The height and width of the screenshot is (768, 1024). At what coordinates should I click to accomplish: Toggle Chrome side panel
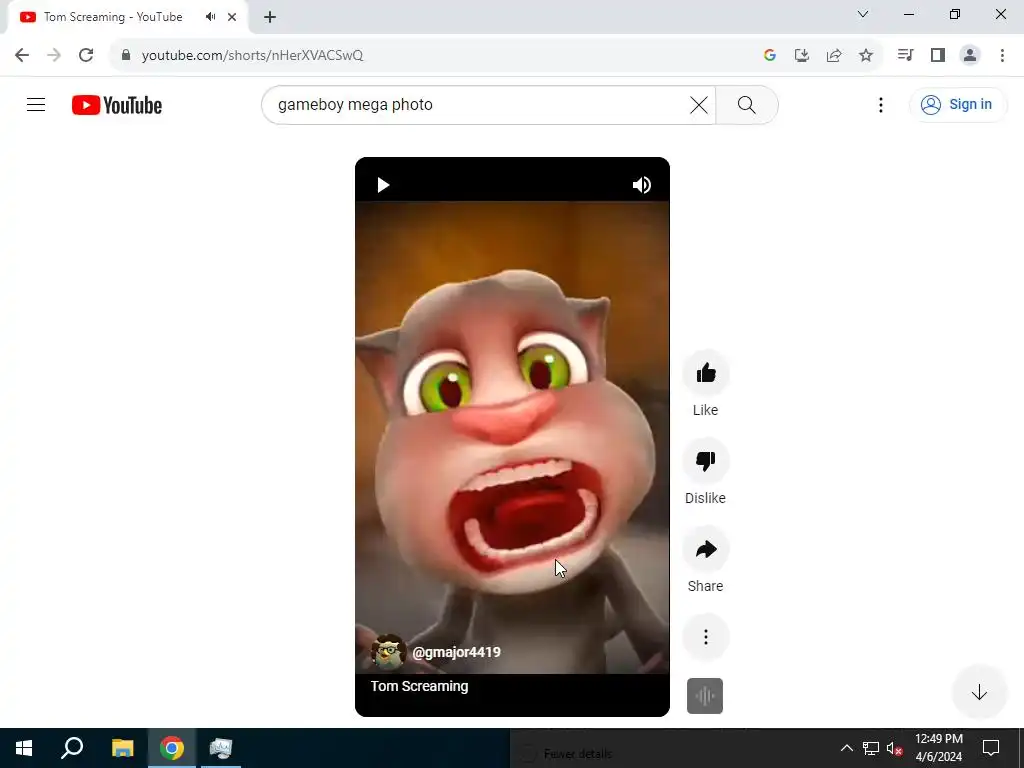coord(937,56)
